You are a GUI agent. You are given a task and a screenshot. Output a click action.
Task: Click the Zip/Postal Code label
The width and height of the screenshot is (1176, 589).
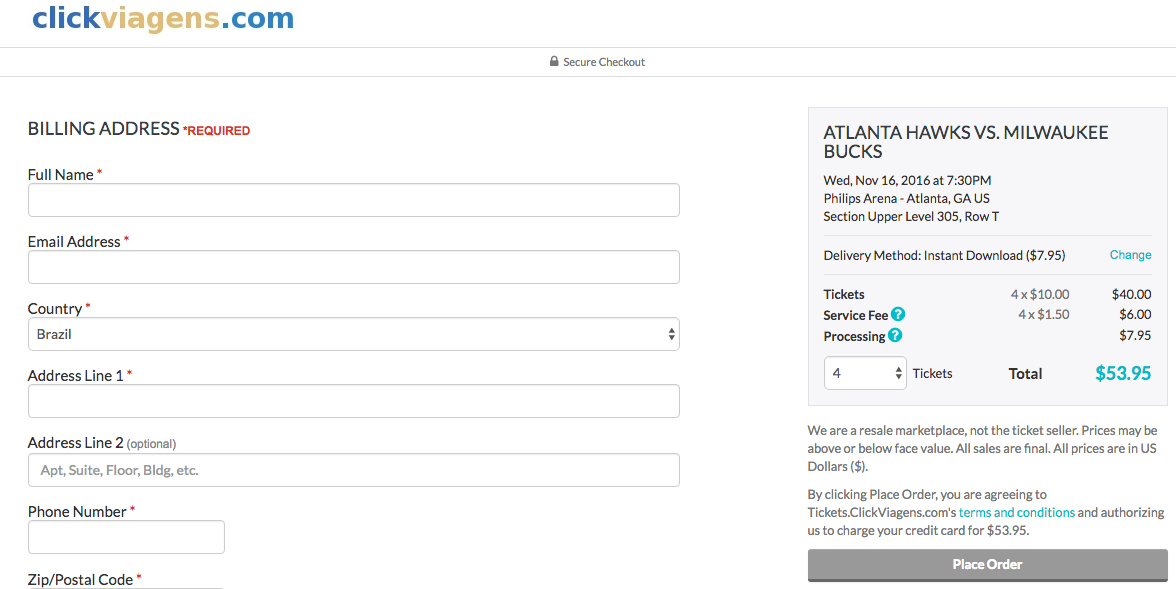(x=82, y=579)
